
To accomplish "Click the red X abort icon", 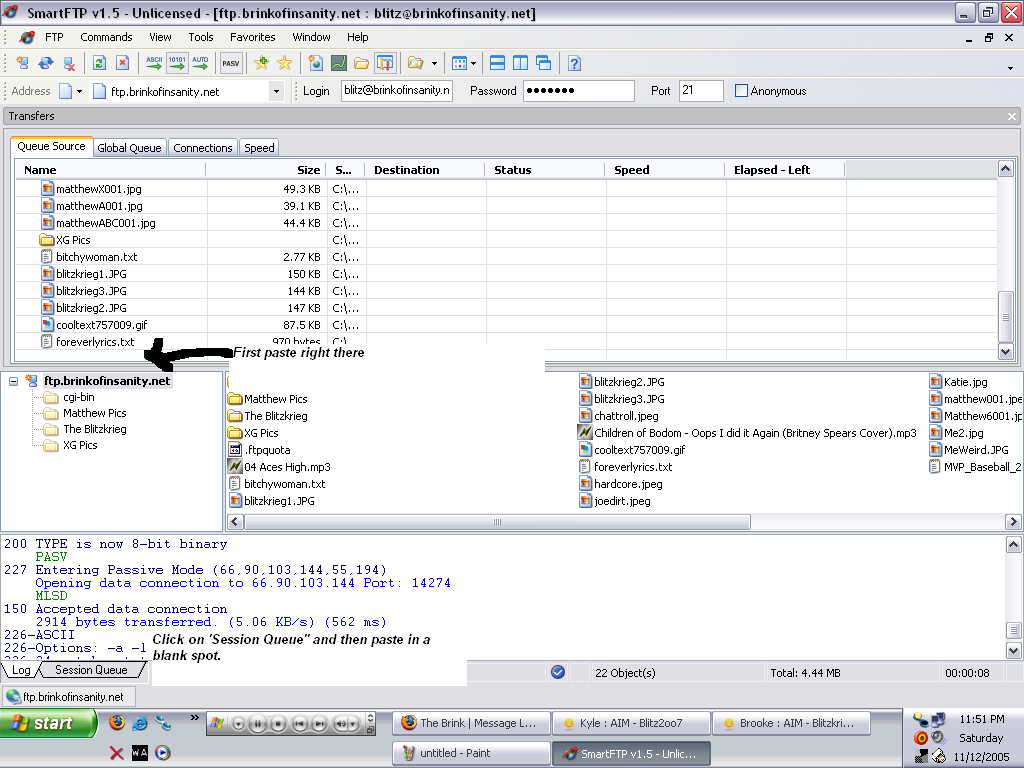I will 122,63.
